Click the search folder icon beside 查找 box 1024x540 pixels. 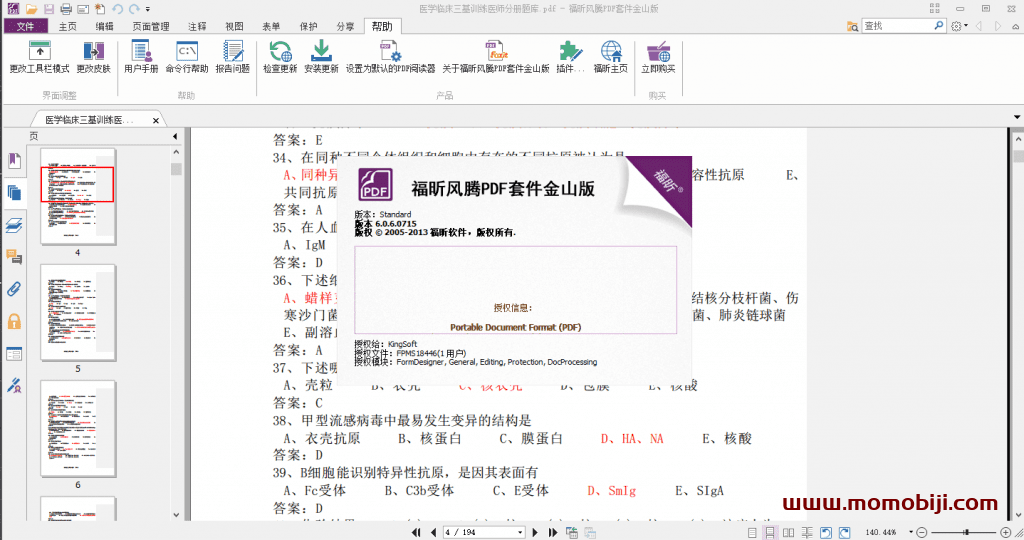click(852, 26)
